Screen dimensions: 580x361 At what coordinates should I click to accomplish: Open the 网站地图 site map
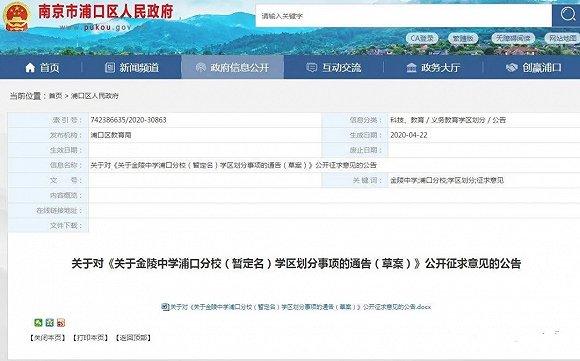click(562, 38)
